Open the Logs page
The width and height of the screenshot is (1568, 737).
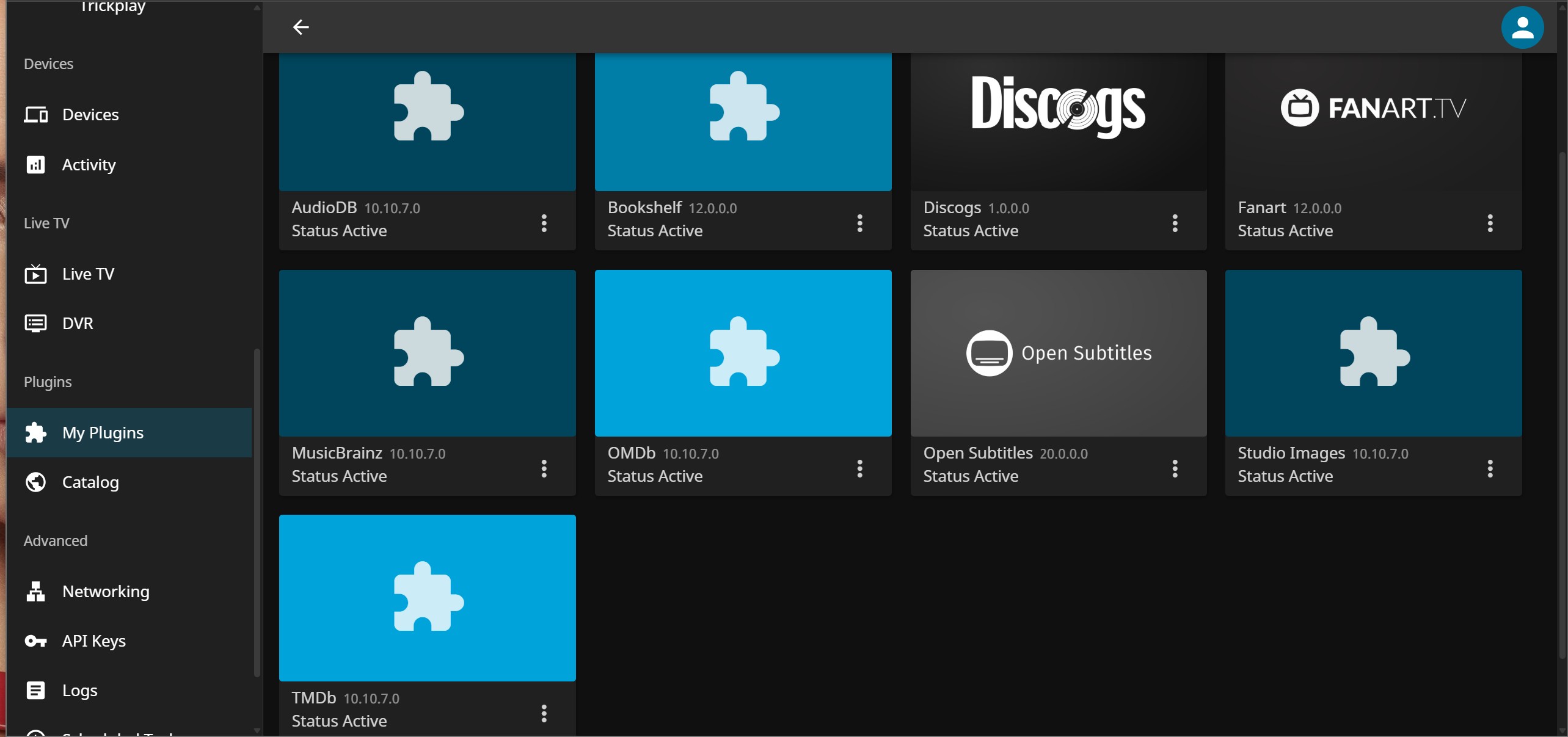tap(79, 691)
